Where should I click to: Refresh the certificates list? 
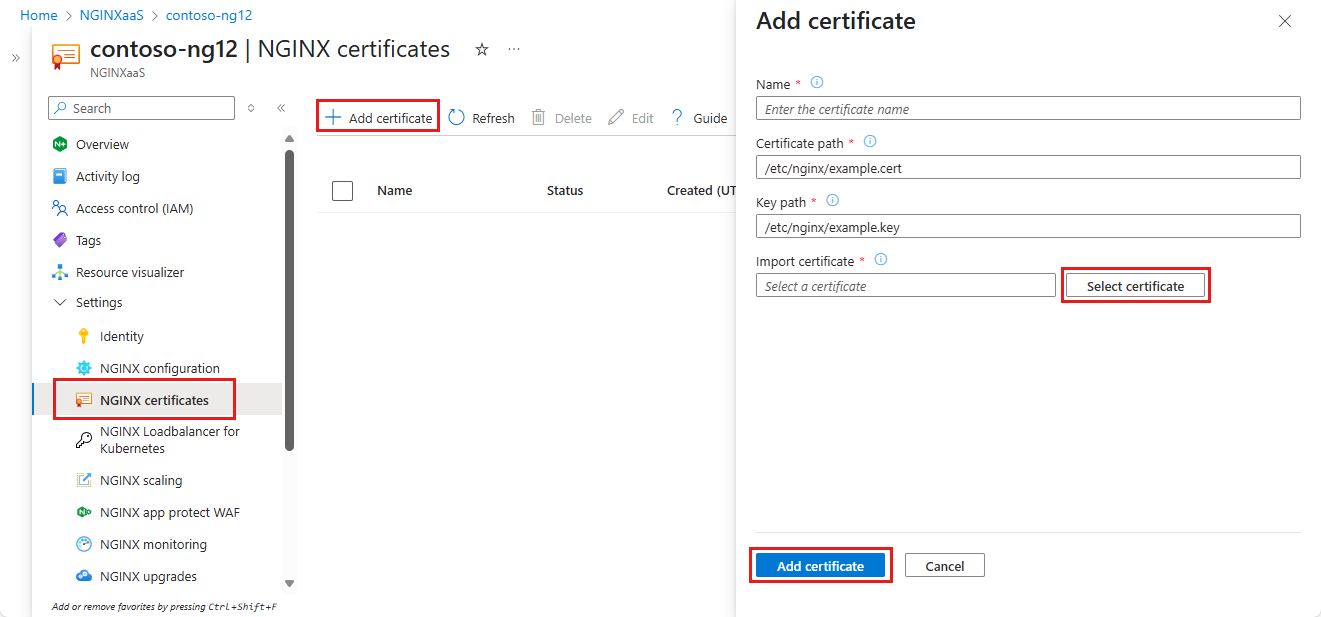point(481,118)
